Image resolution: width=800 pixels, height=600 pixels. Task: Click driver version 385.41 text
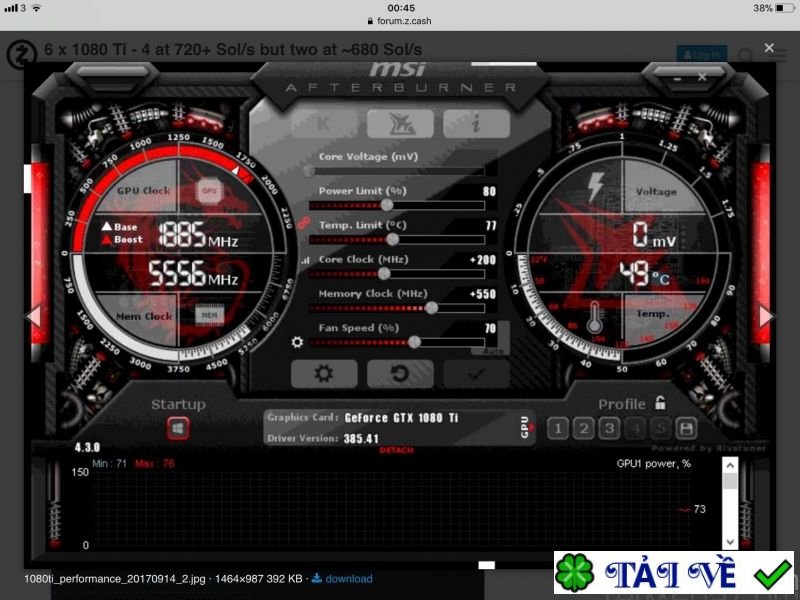361,439
